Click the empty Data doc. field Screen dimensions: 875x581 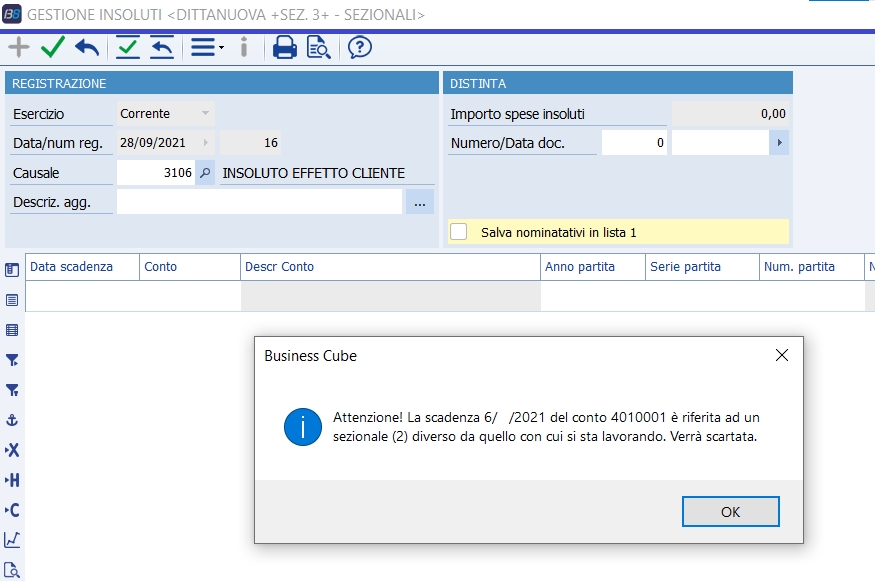point(720,143)
